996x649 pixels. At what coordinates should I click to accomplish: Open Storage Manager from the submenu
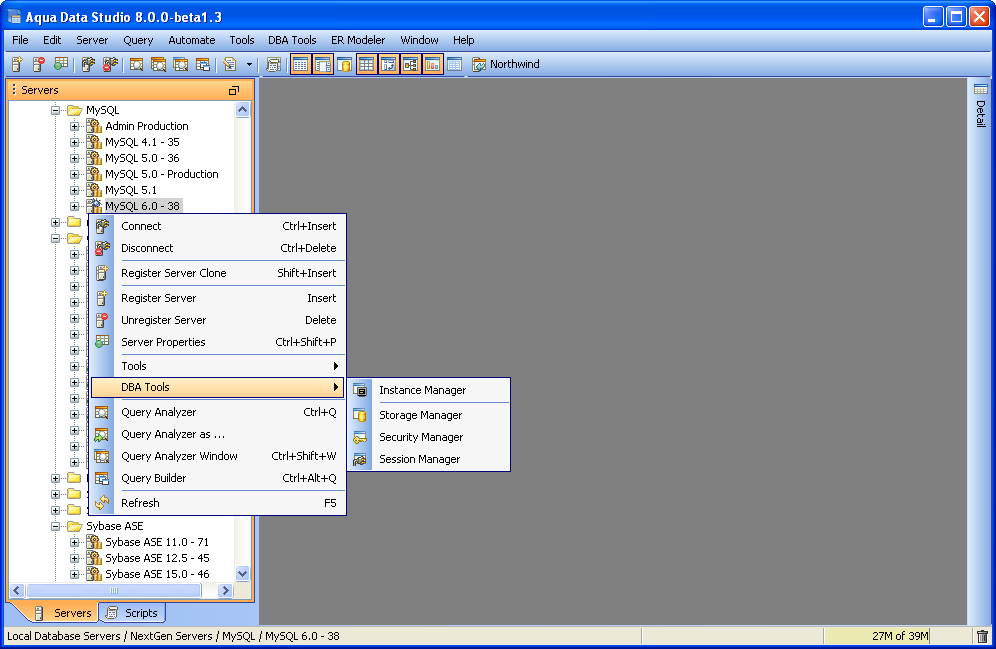pyautogui.click(x=429, y=415)
